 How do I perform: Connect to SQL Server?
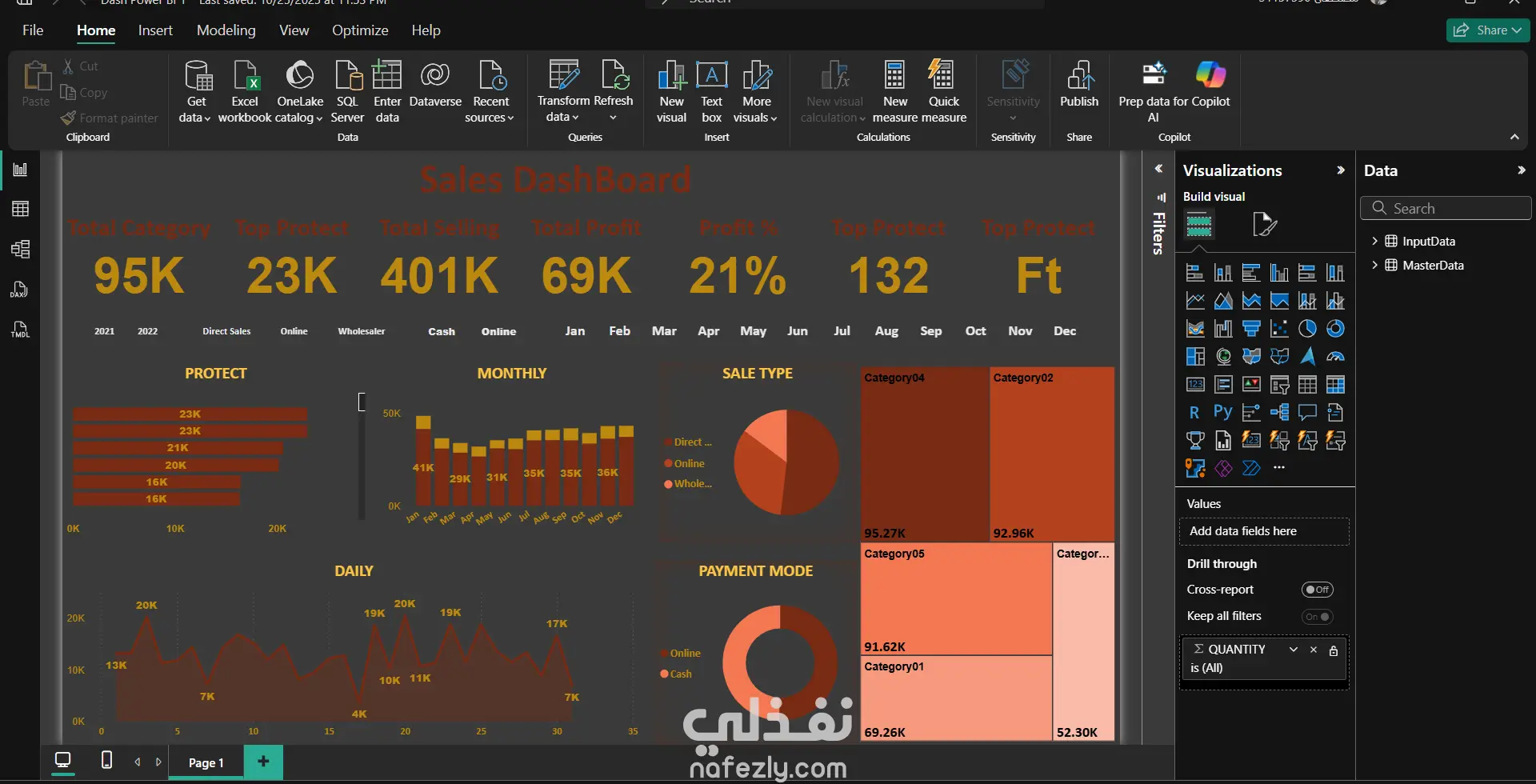coord(347,92)
